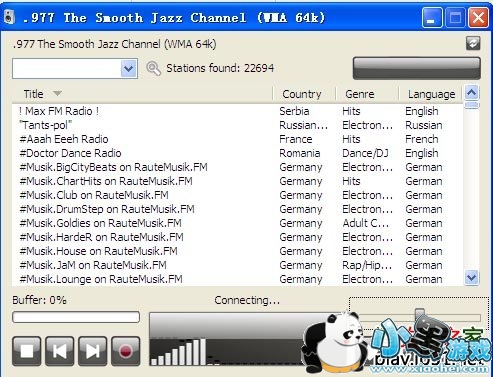493x377 pixels.
Task: Sort list by the Language column header
Action: point(431,94)
